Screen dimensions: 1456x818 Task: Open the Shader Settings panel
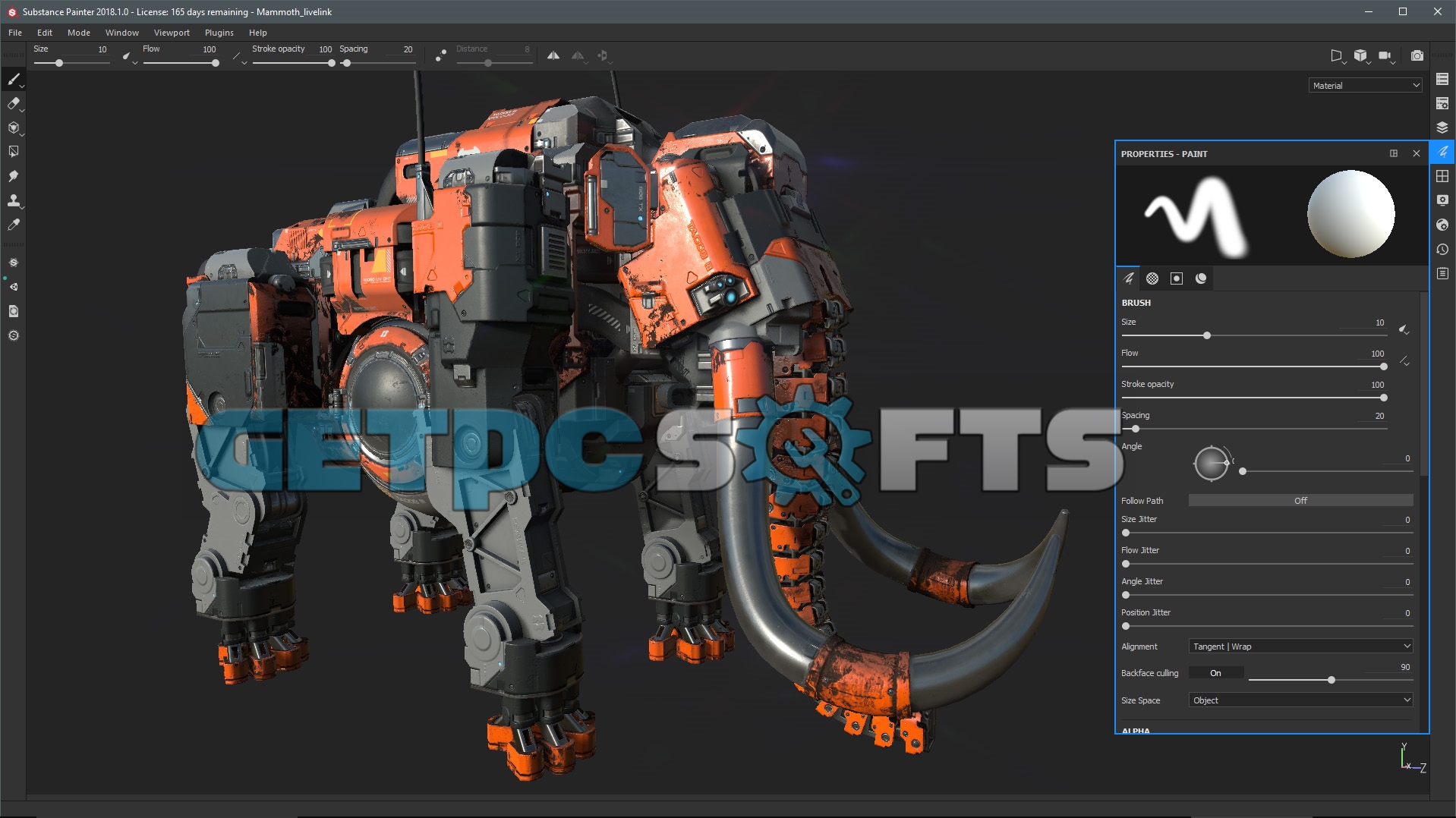[x=1442, y=225]
